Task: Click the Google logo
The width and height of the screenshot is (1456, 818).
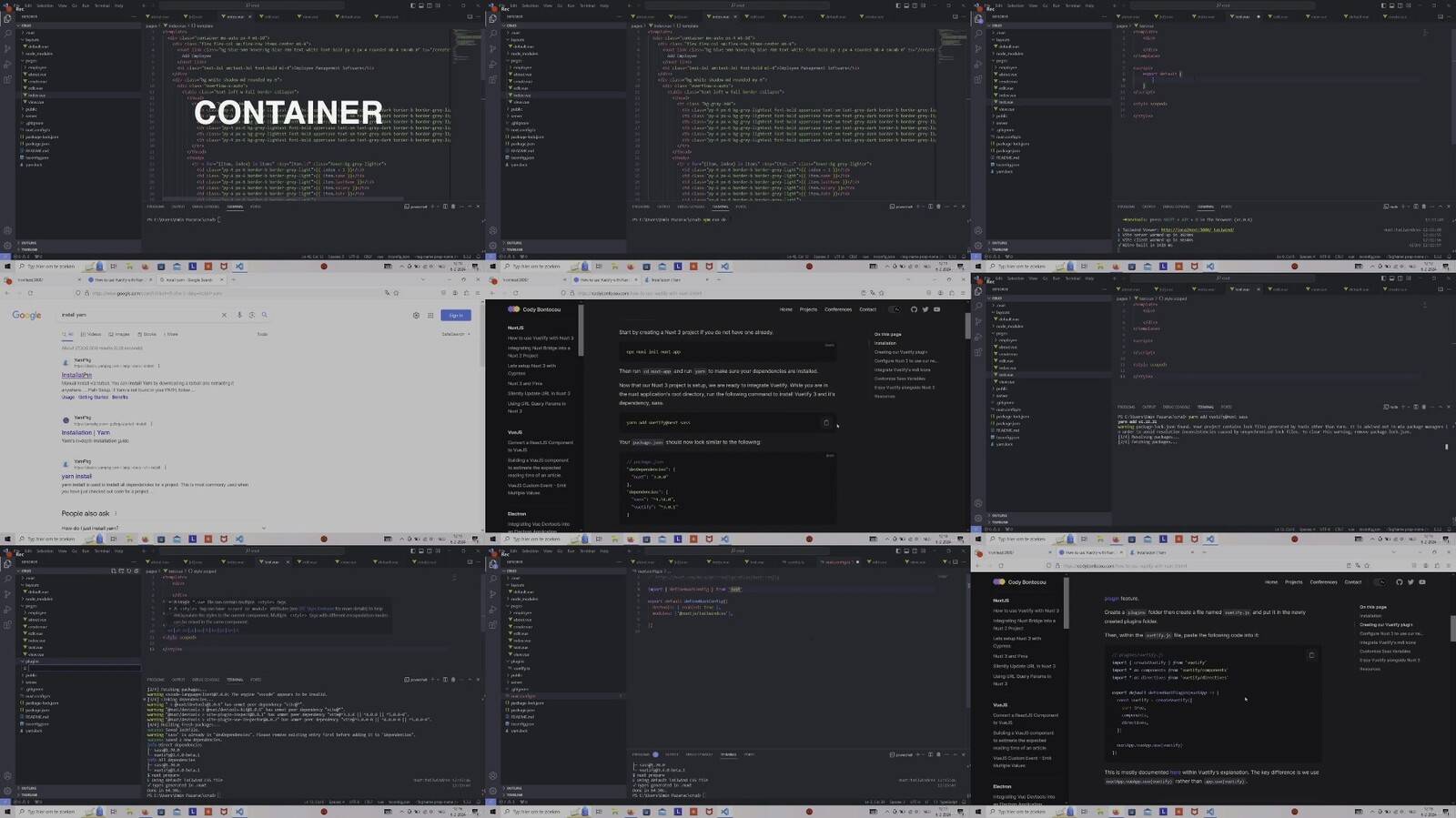Action: [26, 316]
